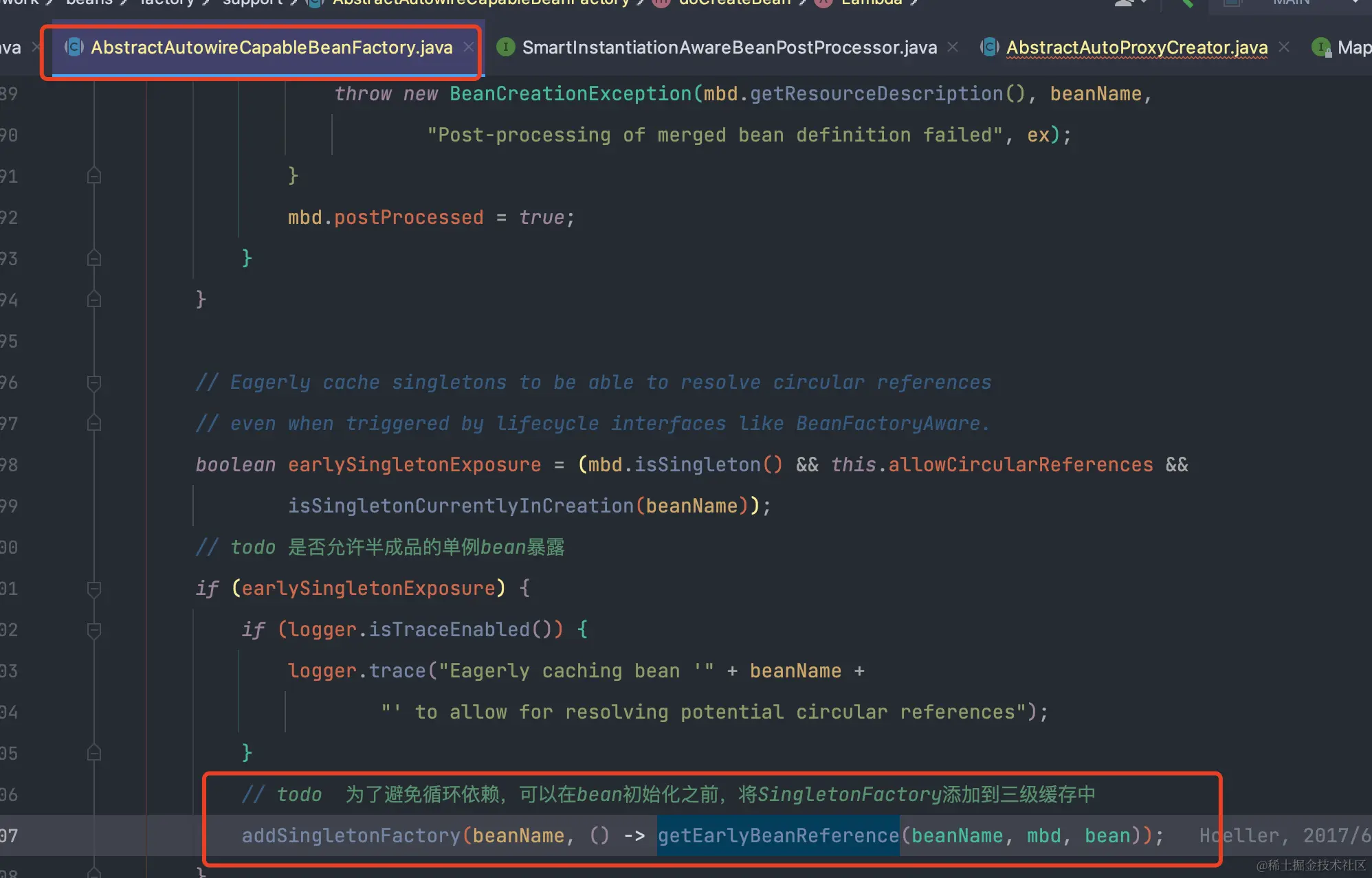Screen dimensions: 1372x878
Task: Click fold end marker after mbd.postProcessed block
Action: pyautogui.click(x=94, y=259)
